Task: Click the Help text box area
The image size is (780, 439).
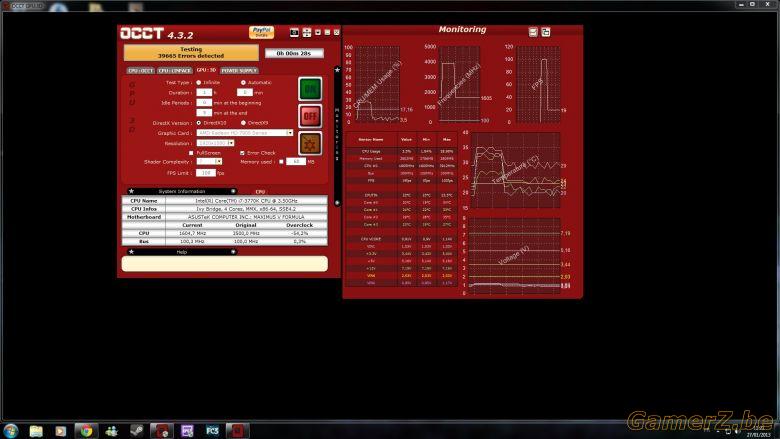Action: (225, 263)
